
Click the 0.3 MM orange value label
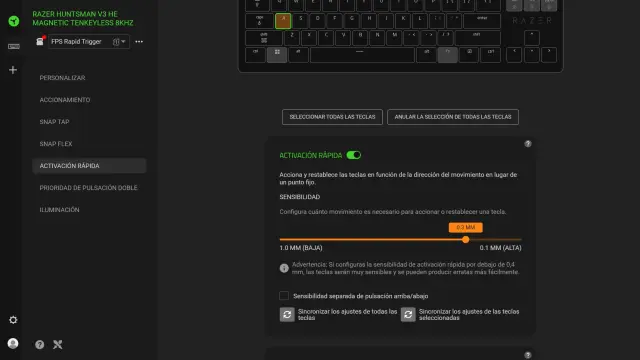point(466,227)
